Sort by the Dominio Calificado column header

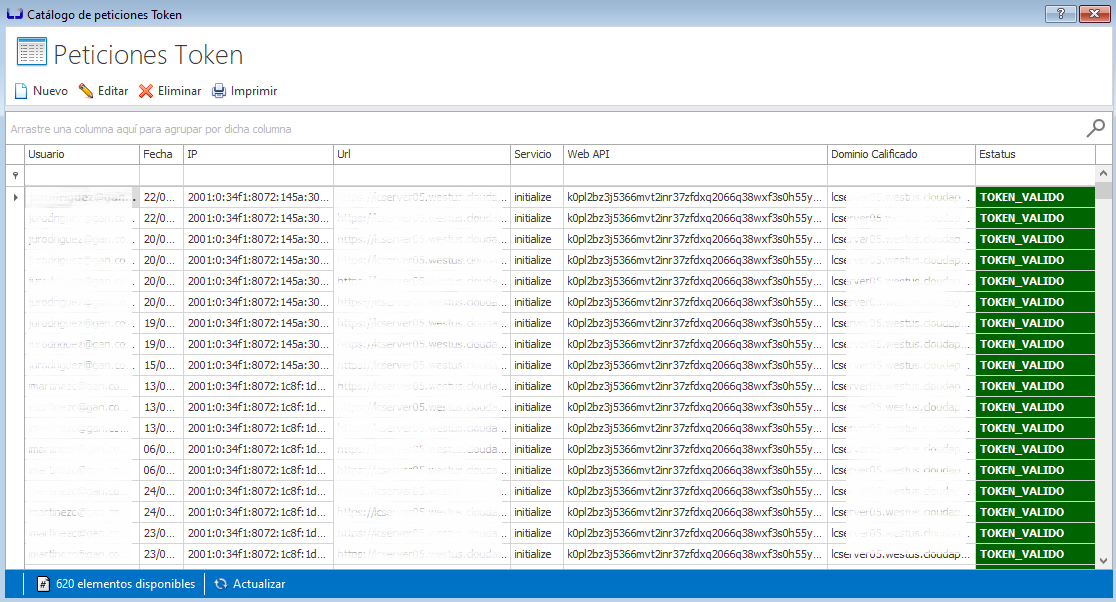pyautogui.click(x=901, y=154)
